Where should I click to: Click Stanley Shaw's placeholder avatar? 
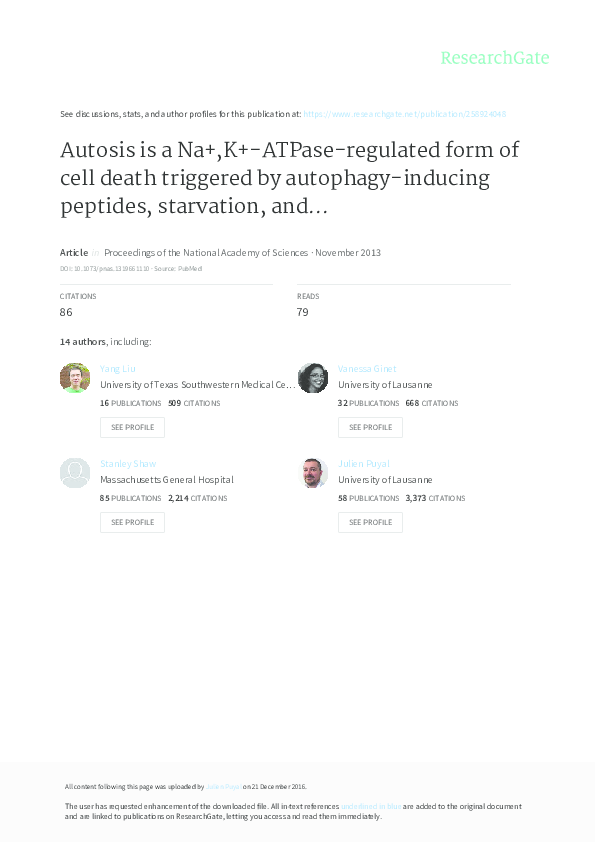(x=75, y=473)
